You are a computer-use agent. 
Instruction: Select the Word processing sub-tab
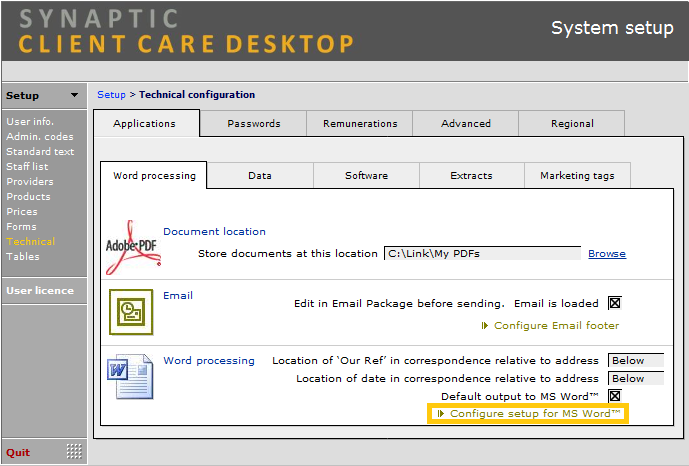coord(154,175)
